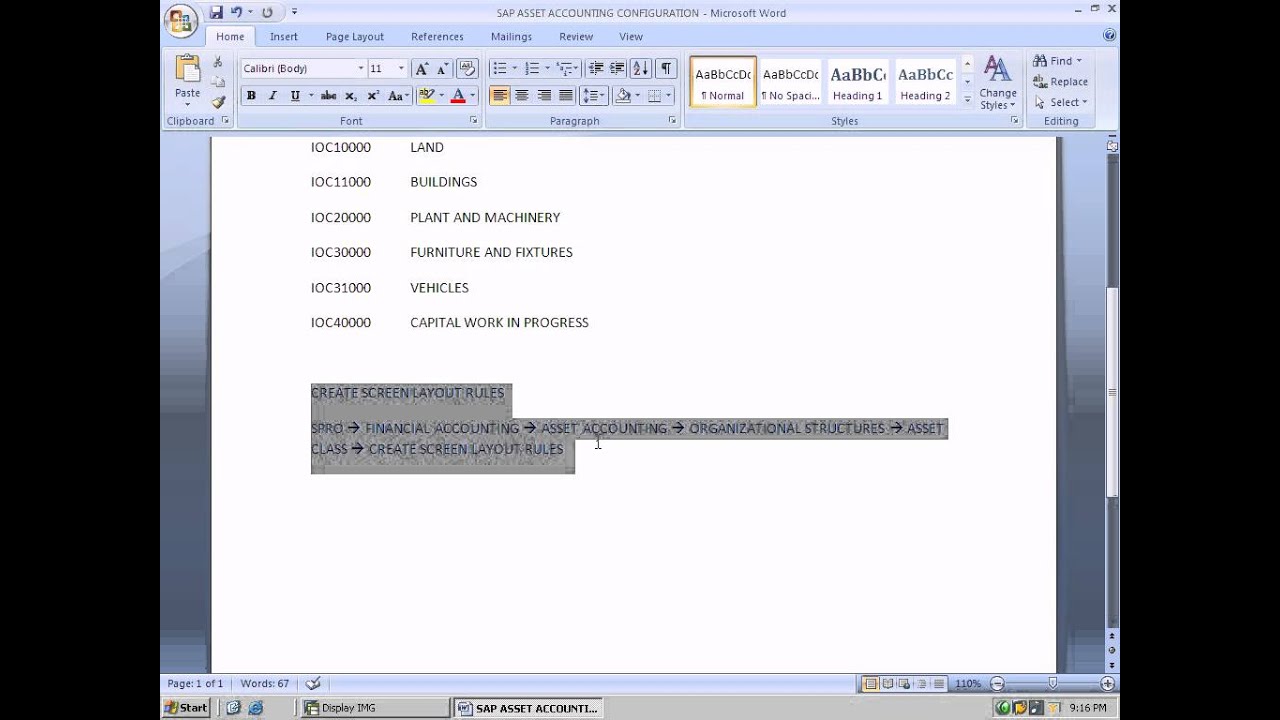
Task: Activate the Format Painter
Action: 218,101
